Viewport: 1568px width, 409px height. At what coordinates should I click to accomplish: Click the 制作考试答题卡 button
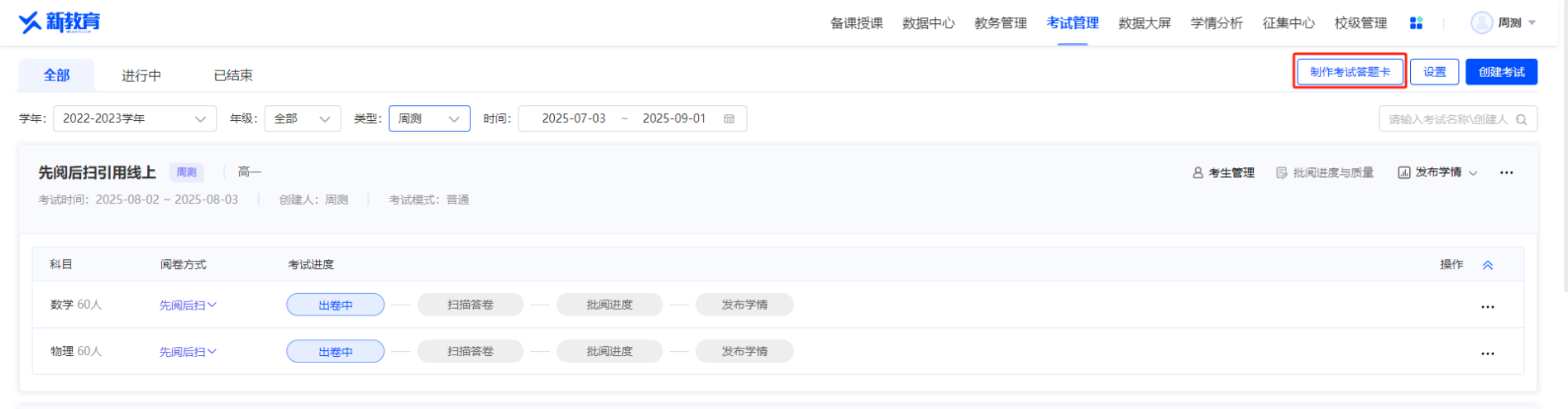tap(1350, 72)
